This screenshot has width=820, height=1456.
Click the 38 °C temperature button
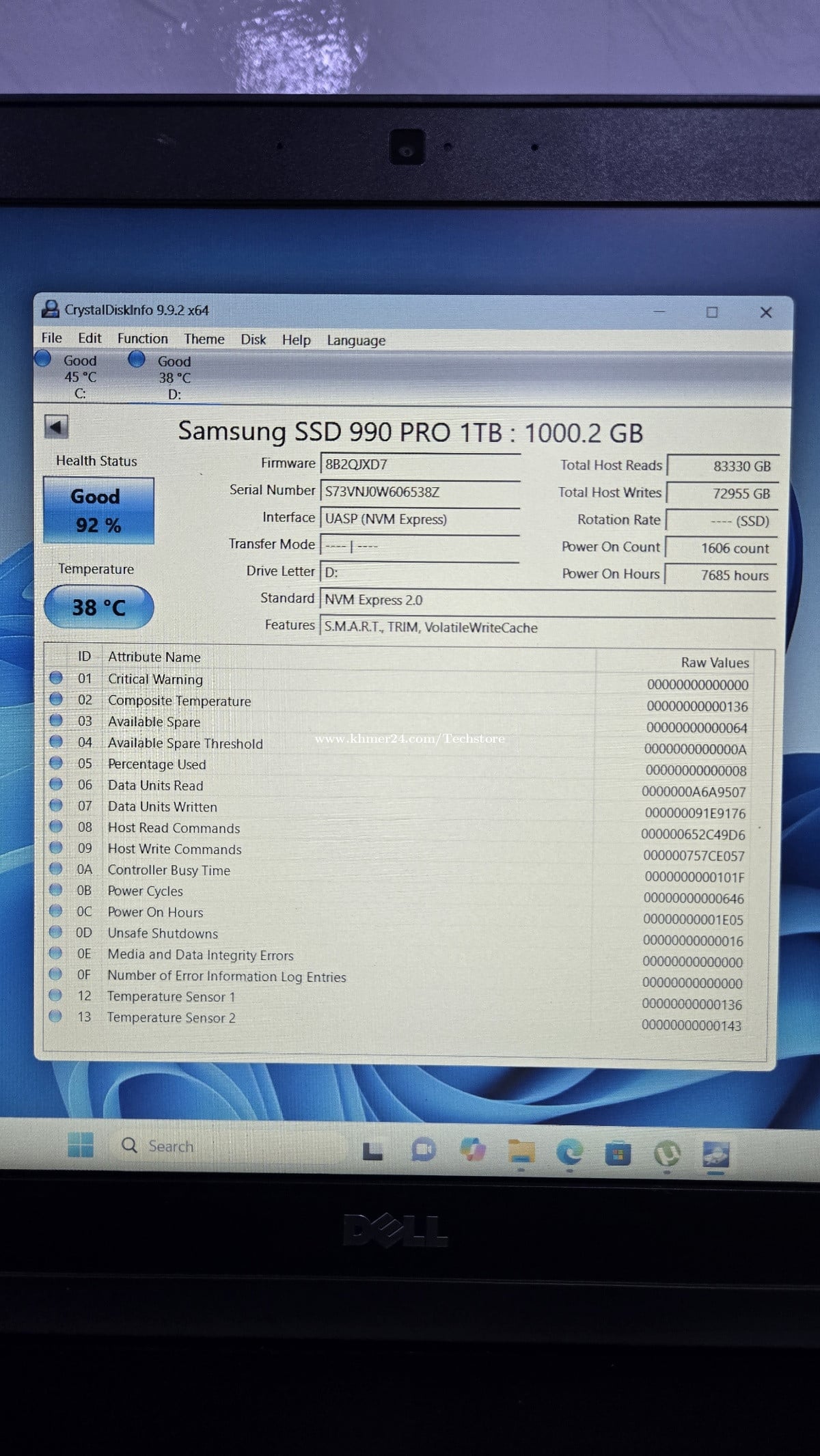click(98, 607)
